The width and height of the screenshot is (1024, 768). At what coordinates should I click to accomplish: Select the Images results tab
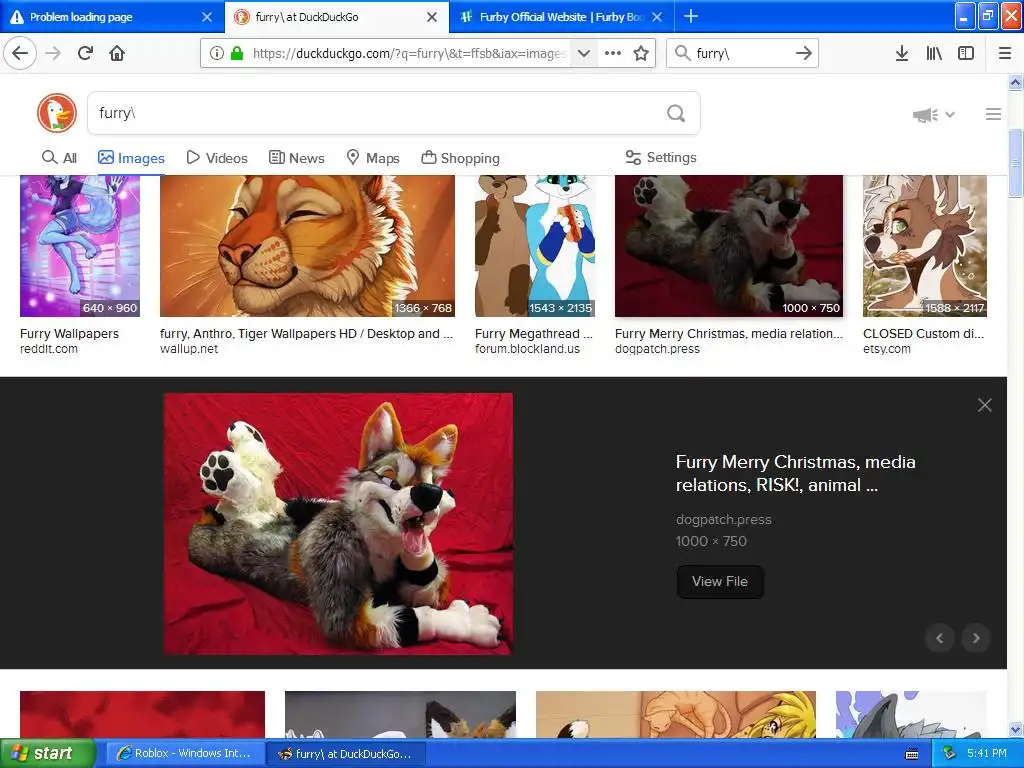coord(131,158)
